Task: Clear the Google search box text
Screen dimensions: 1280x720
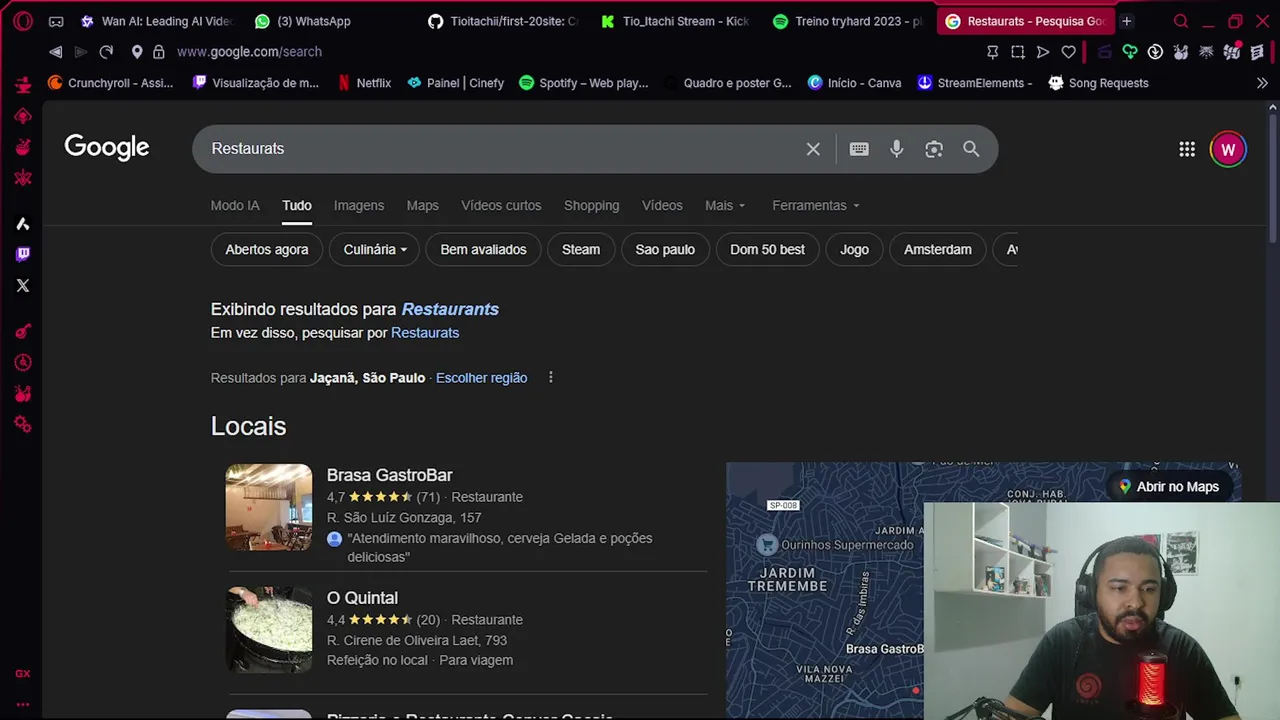Action: click(x=813, y=149)
